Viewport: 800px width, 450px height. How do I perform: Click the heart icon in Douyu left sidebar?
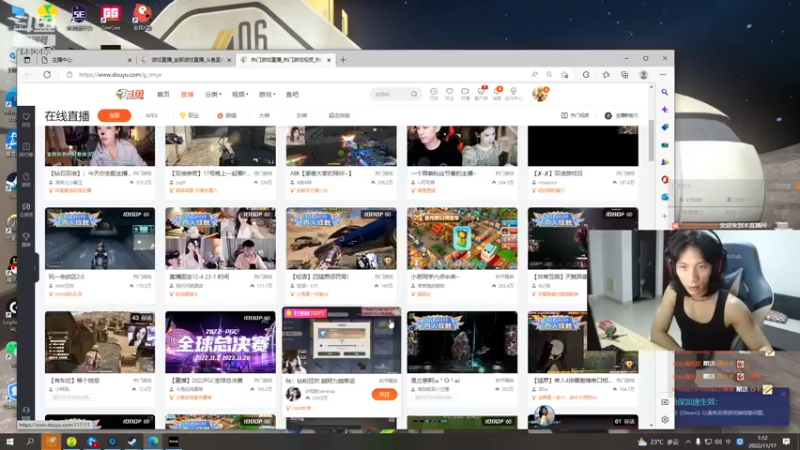[x=26, y=118]
